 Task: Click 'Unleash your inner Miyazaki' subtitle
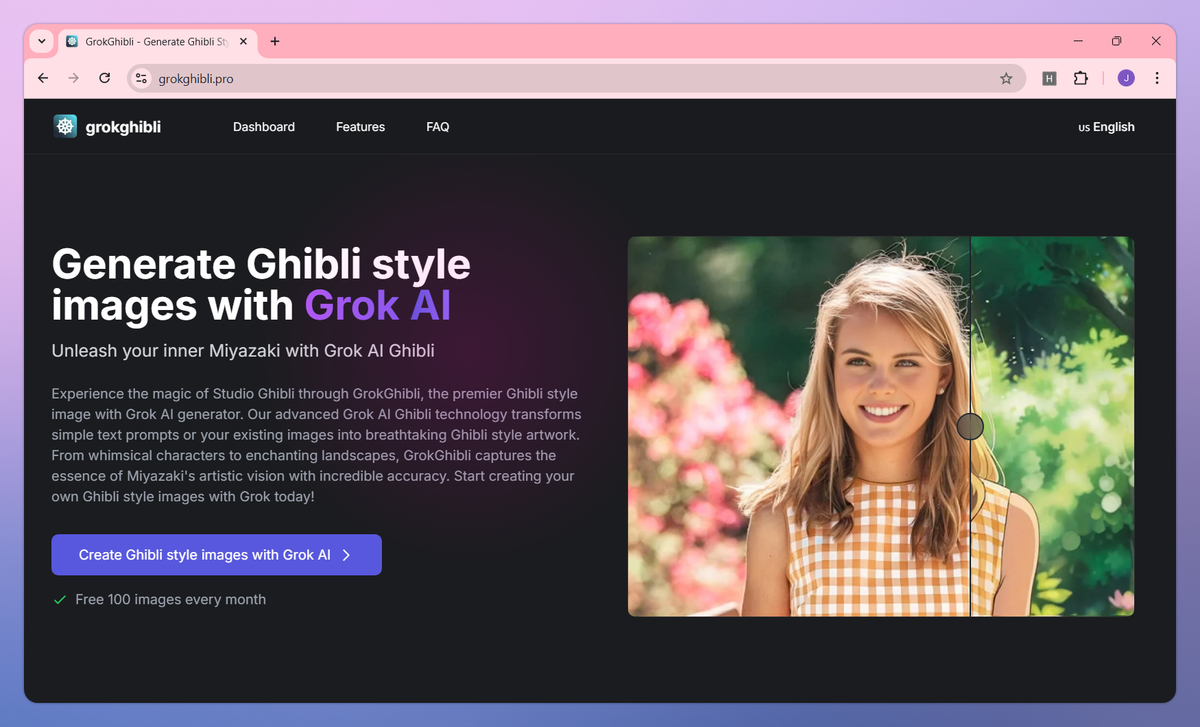coord(243,351)
